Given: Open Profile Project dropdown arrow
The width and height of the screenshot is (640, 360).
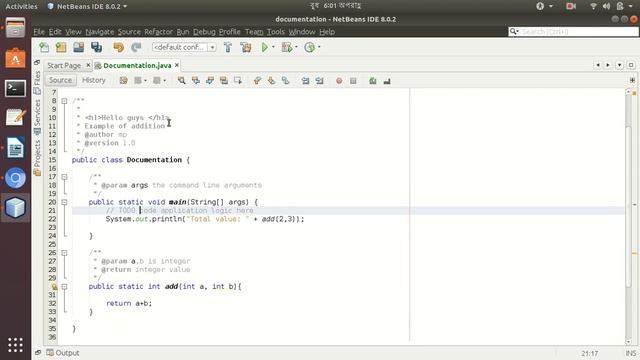Looking at the screenshot, I should (319, 47).
